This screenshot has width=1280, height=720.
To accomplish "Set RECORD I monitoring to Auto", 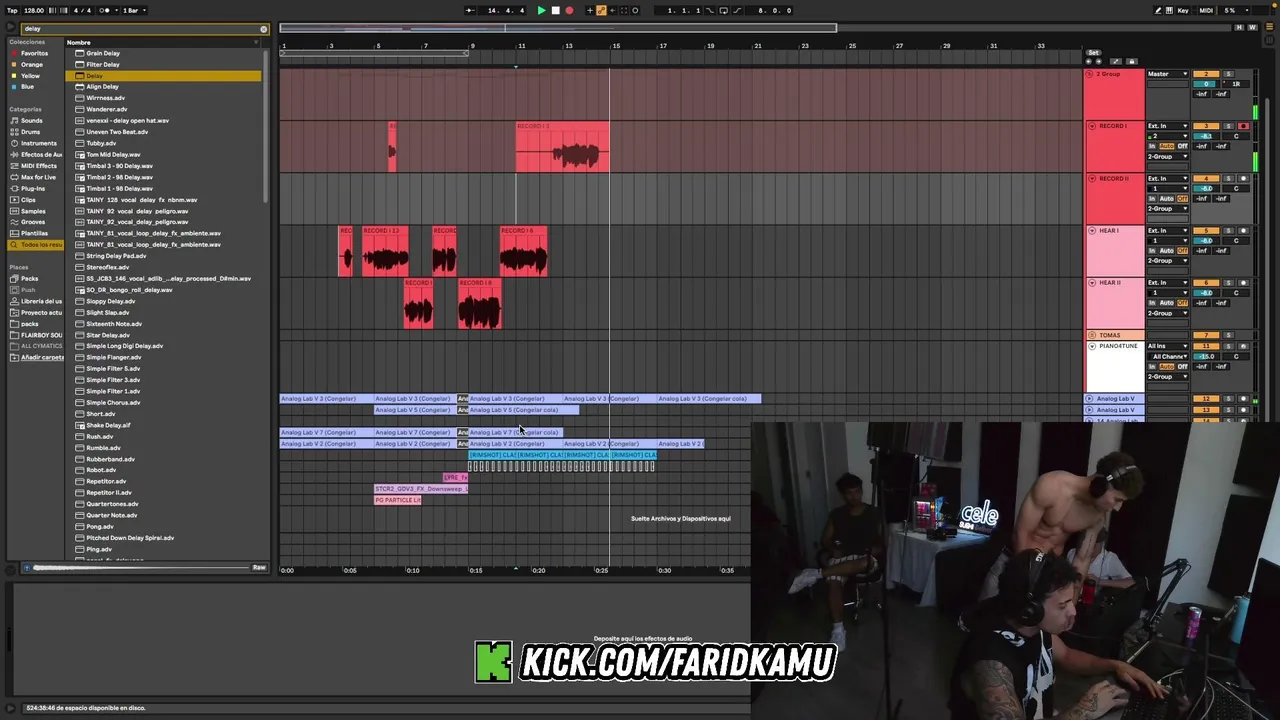I will [x=1167, y=146].
